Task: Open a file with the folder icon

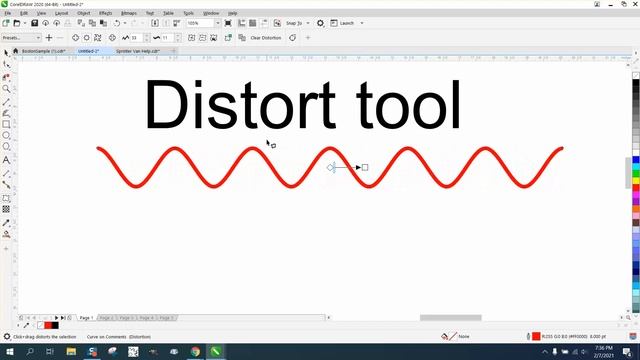Action: point(17,23)
